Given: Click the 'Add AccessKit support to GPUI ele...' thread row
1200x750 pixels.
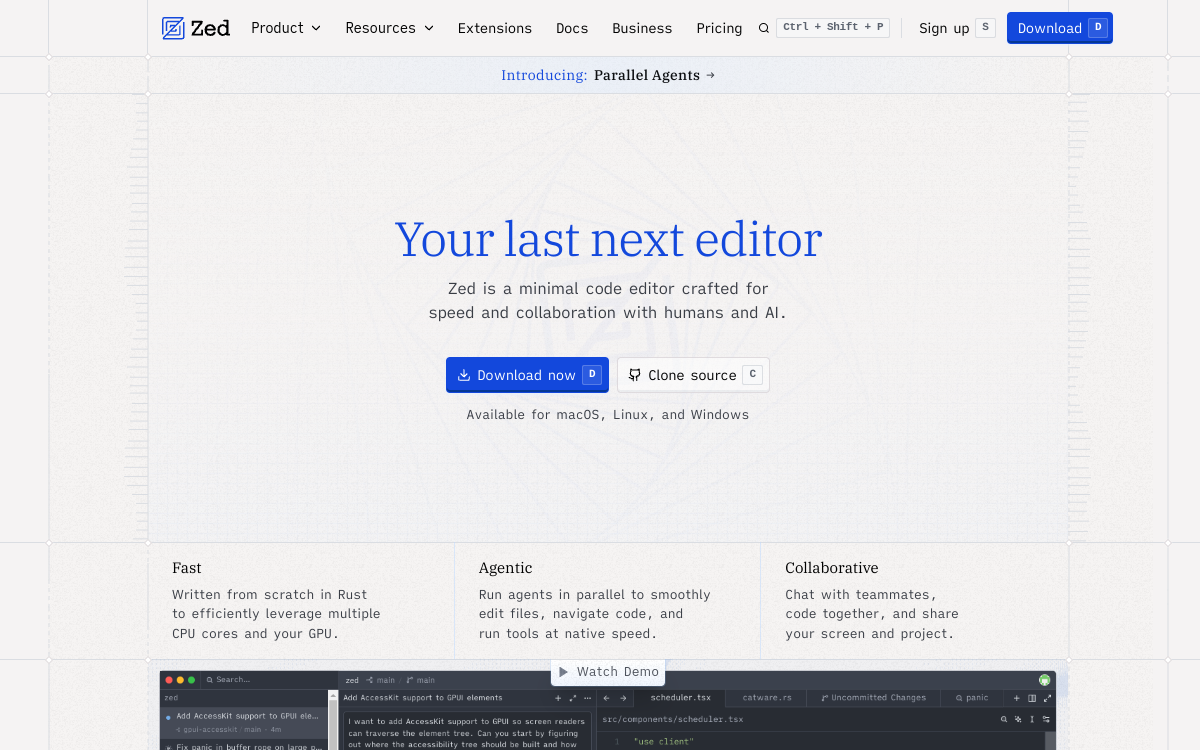Looking at the screenshot, I should pos(243,722).
